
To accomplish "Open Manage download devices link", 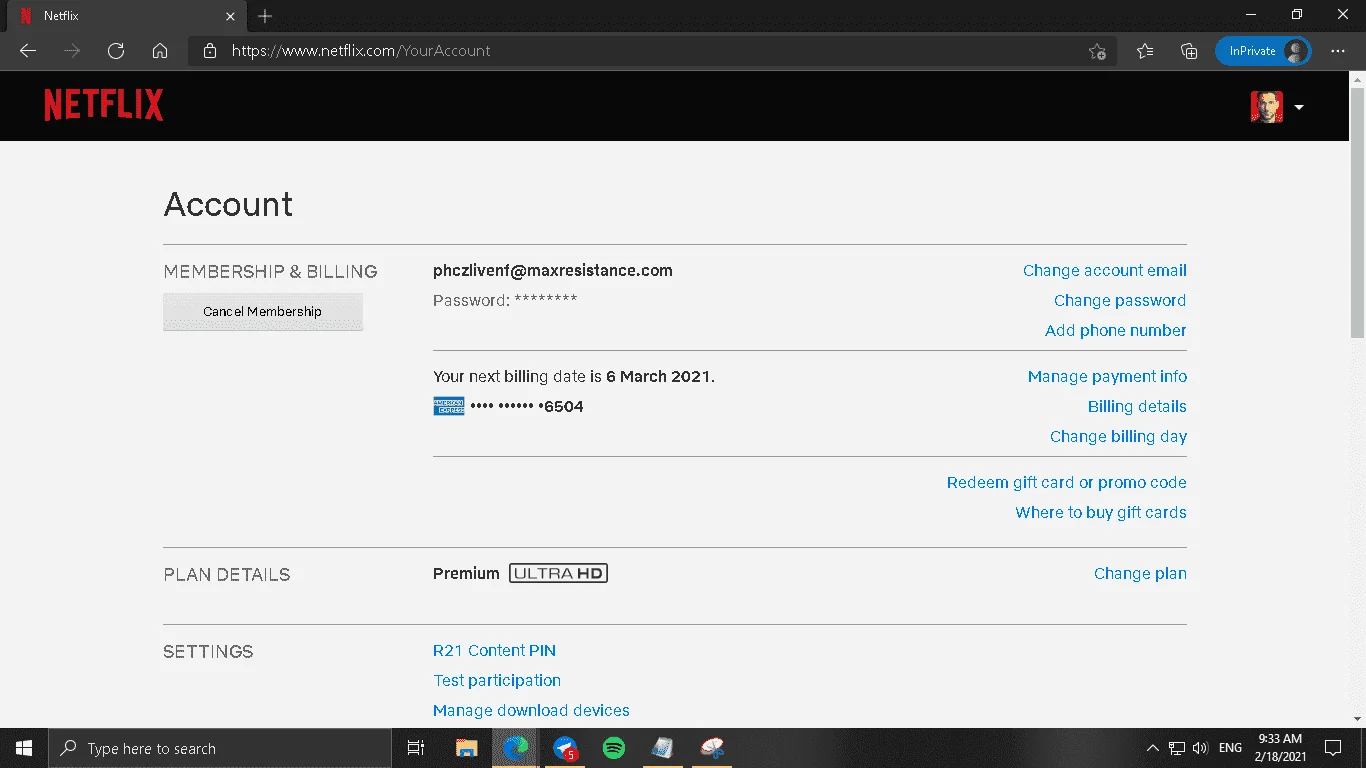I will pos(531,710).
